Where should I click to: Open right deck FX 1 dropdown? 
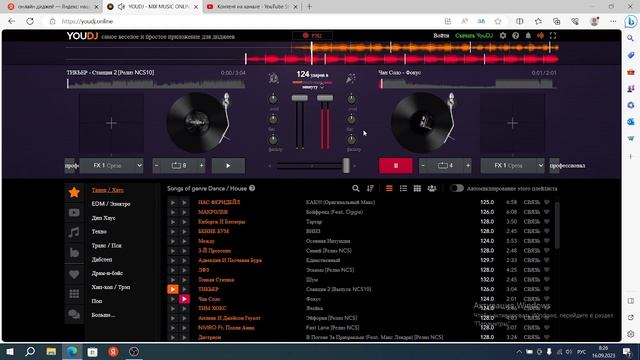tap(512, 166)
